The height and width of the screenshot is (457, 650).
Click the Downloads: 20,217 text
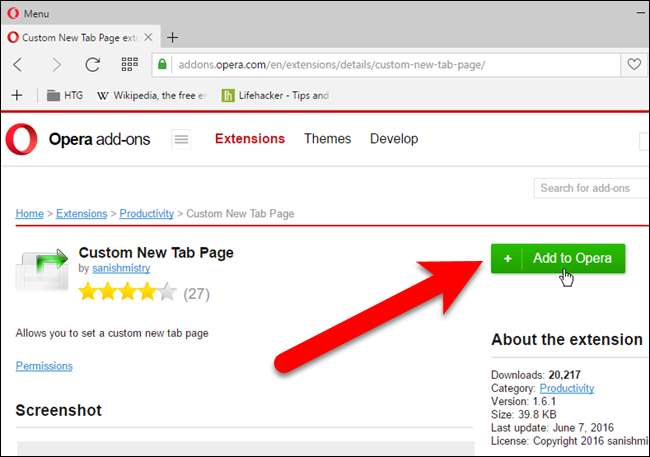(536, 375)
